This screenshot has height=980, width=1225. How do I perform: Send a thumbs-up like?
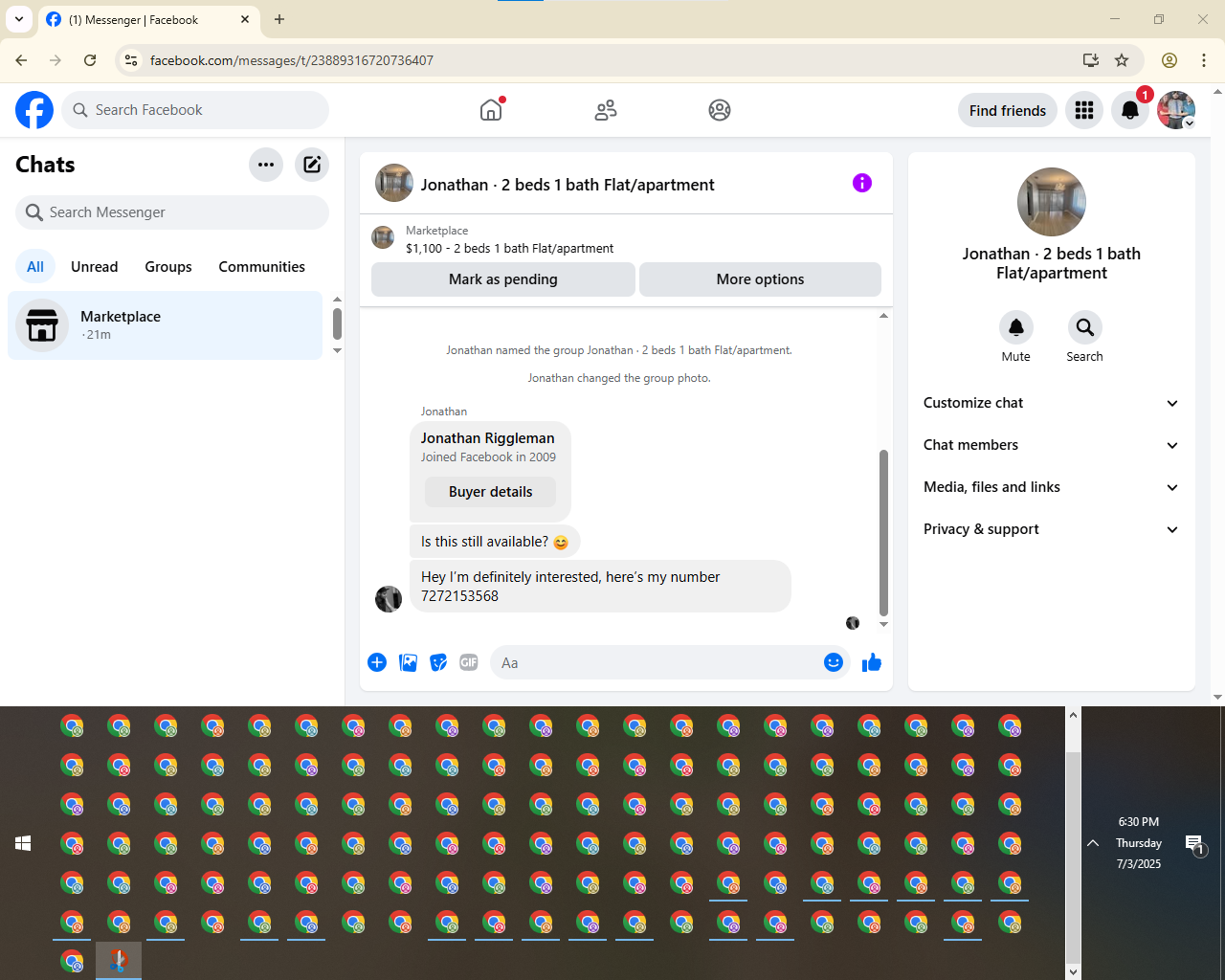(872, 662)
